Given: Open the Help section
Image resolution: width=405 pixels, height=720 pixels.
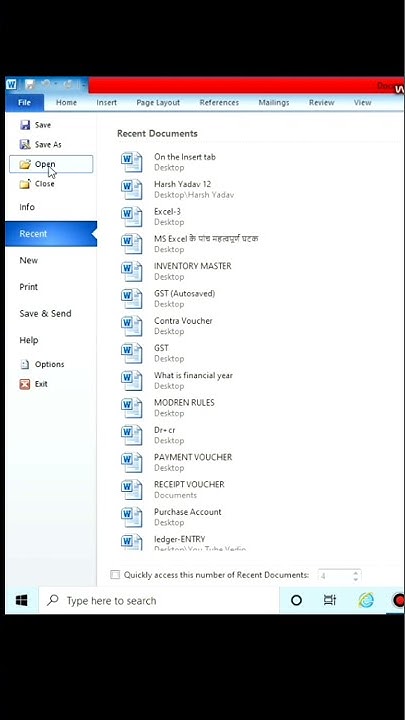Looking at the screenshot, I should (x=51, y=340).
